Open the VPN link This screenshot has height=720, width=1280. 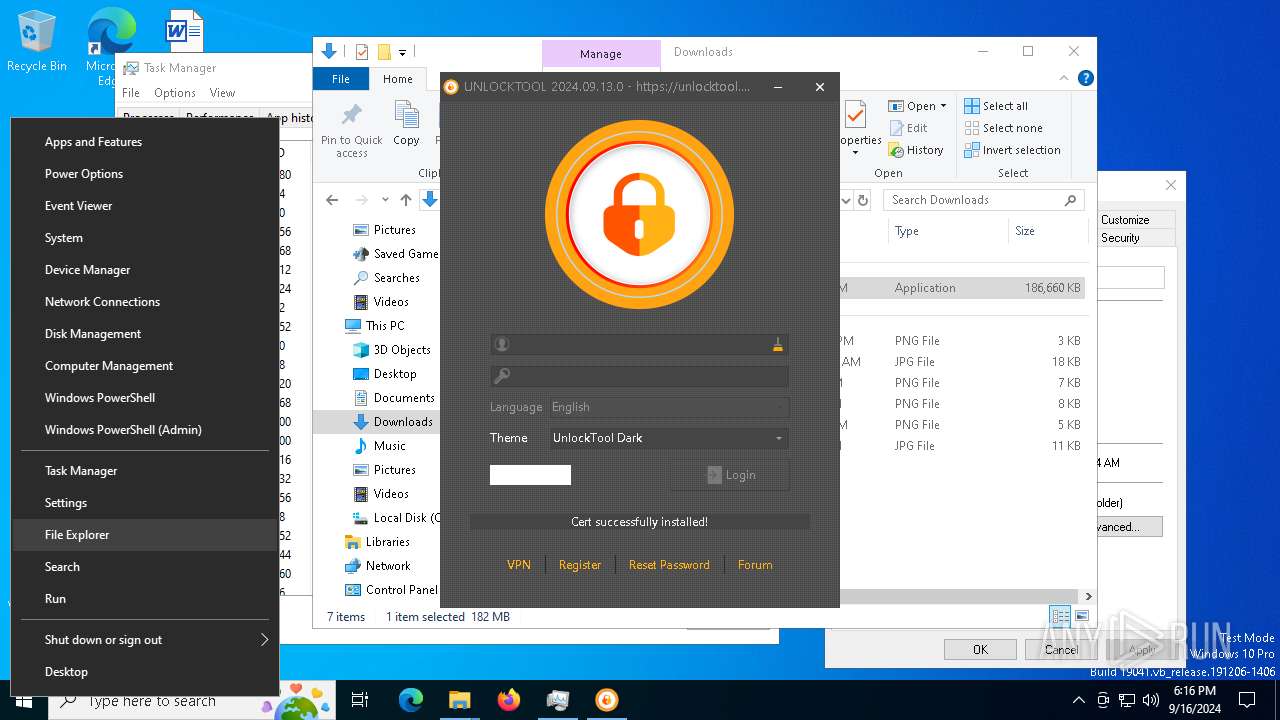click(519, 565)
